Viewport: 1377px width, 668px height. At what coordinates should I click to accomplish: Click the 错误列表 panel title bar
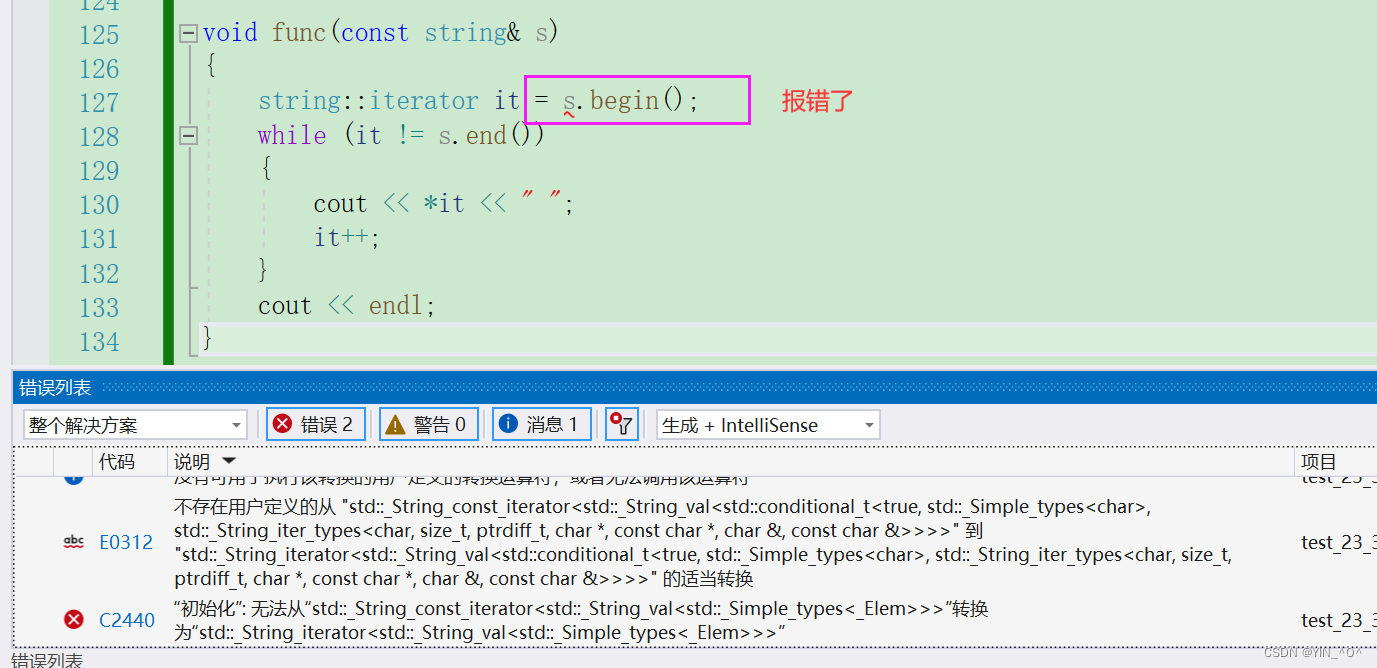pos(694,387)
